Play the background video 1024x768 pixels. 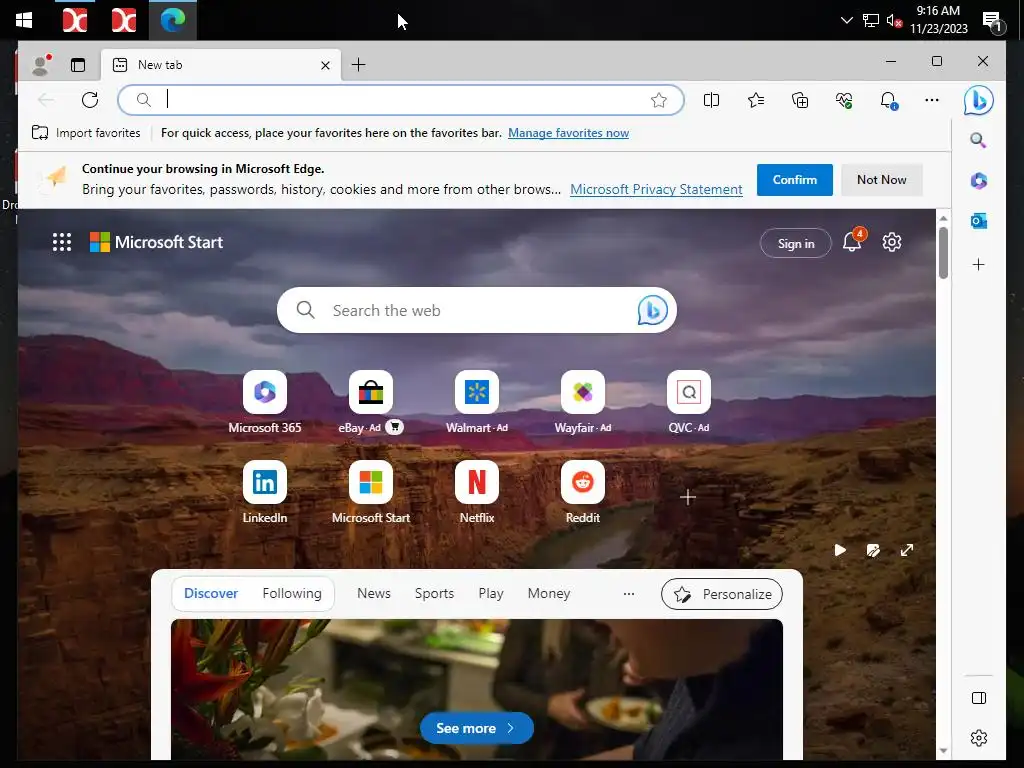tap(840, 551)
